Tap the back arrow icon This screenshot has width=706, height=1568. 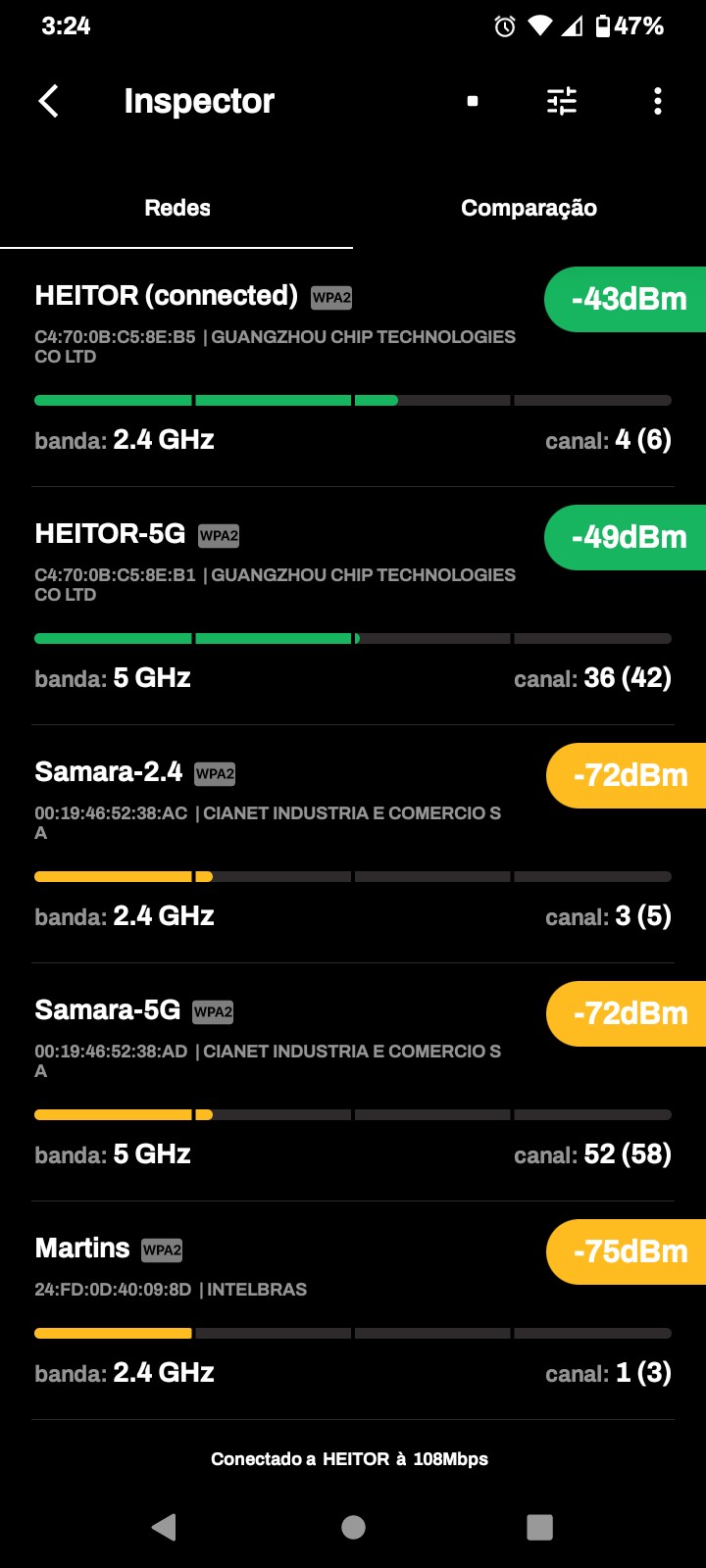(x=48, y=101)
